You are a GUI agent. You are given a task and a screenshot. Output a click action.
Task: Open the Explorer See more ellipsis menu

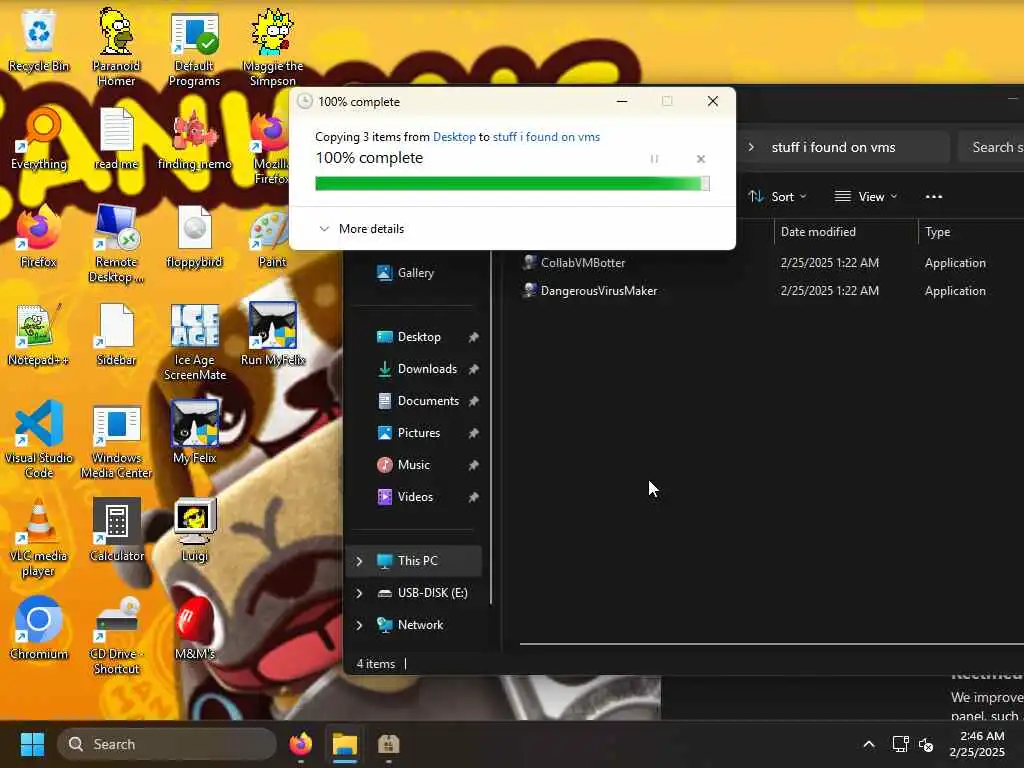tap(934, 197)
